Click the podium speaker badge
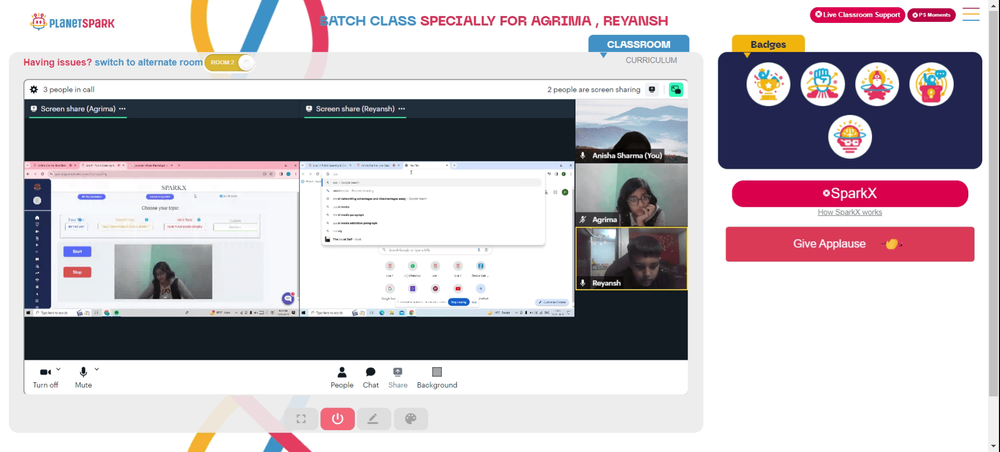 pos(931,84)
